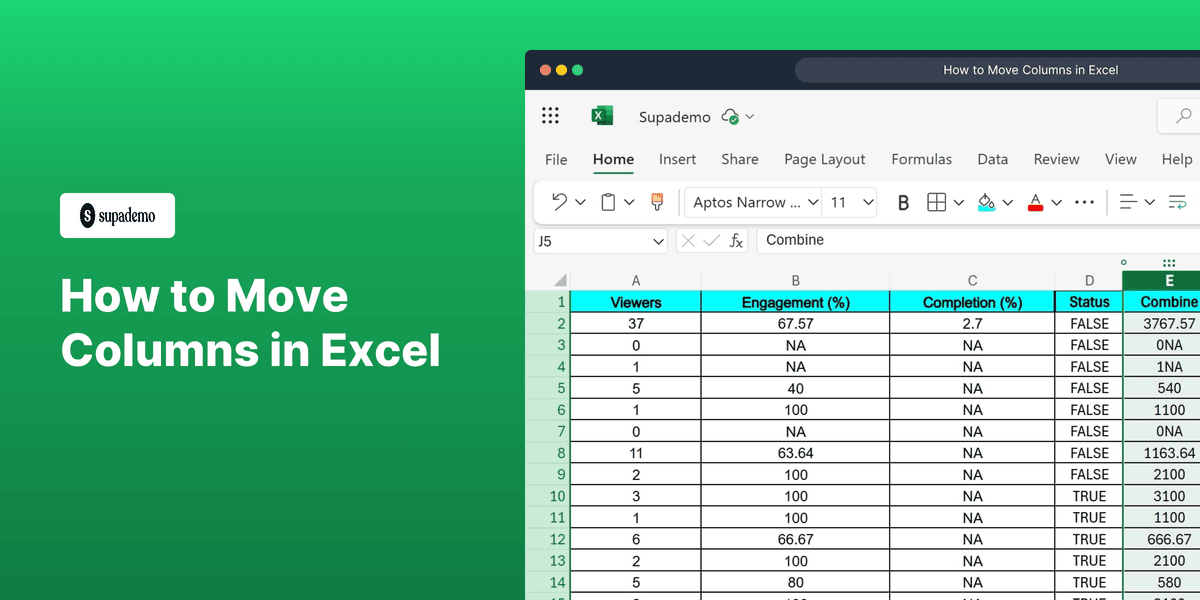Select column E header

tap(1169, 281)
